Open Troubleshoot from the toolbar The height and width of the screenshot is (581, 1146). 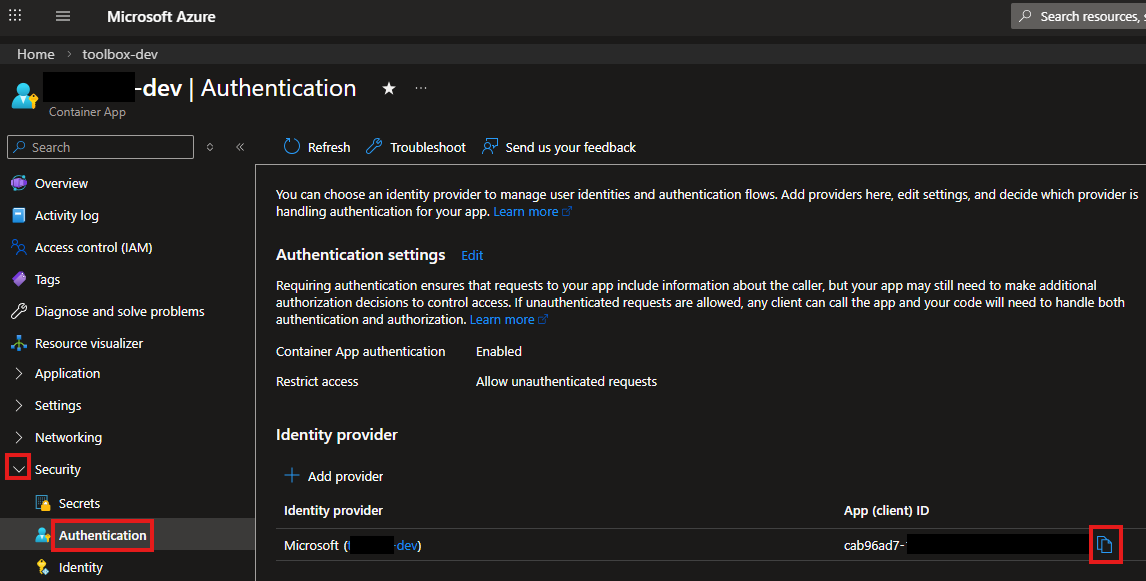pyautogui.click(x=416, y=147)
